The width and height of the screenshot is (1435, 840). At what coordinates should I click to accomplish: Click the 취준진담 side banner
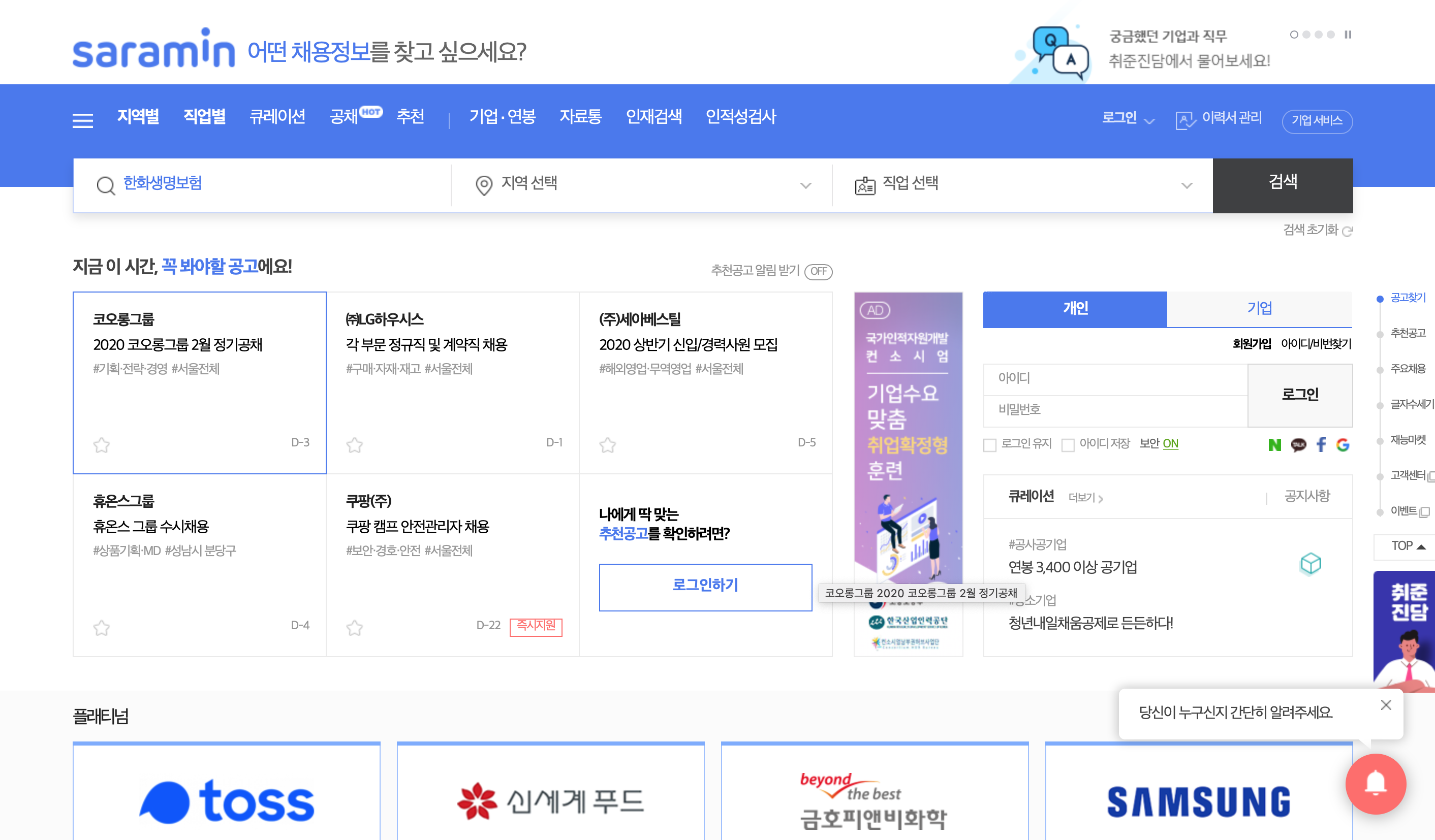pos(1404,631)
